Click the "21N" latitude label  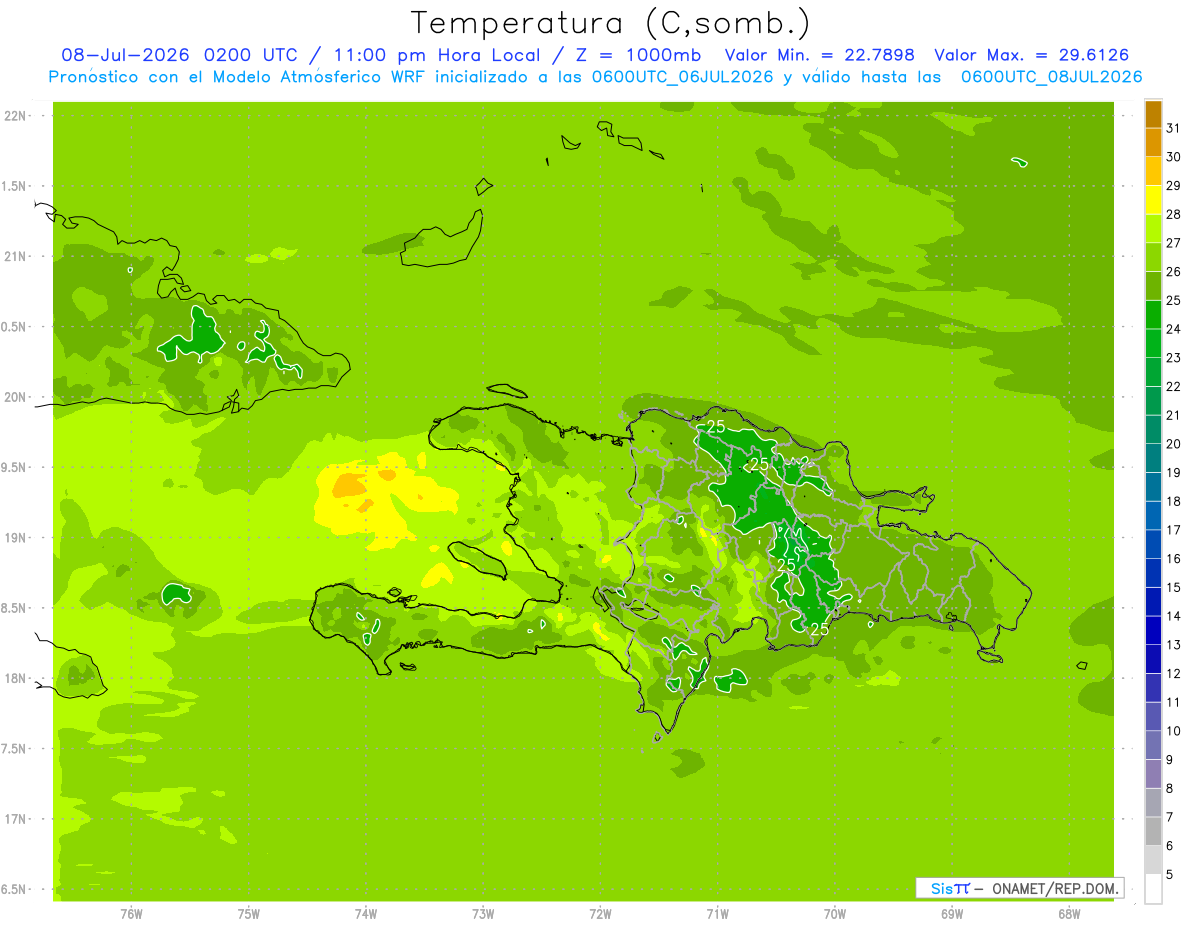coord(17,256)
